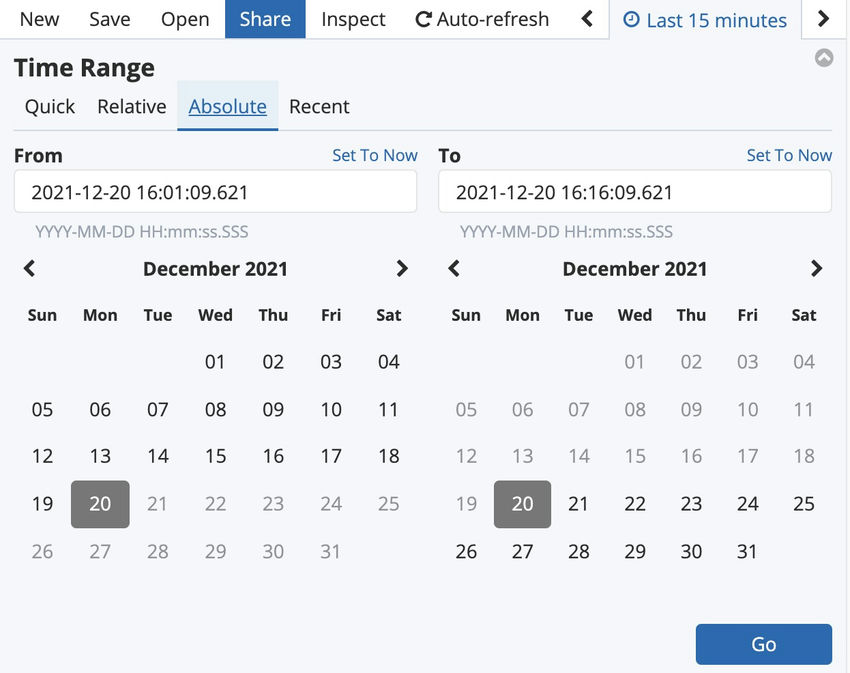Click the To date input field
This screenshot has width=850, height=673.
tap(634, 192)
